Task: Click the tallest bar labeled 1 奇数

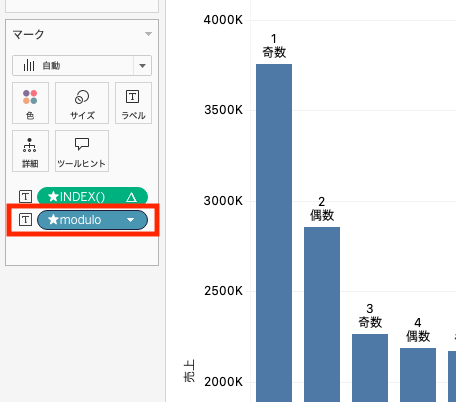Action: point(274,233)
